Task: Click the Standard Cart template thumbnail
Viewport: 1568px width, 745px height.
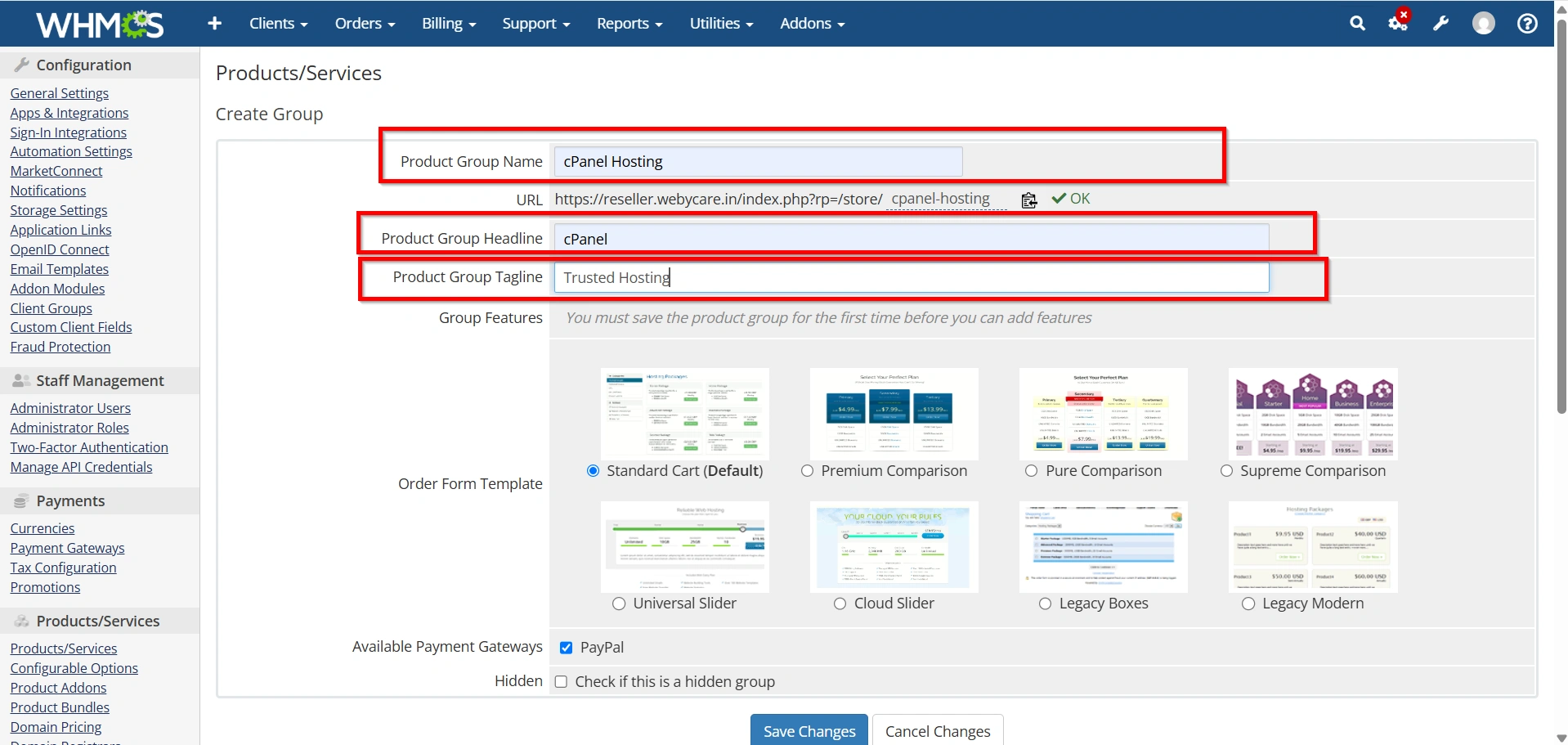Action: (x=685, y=413)
